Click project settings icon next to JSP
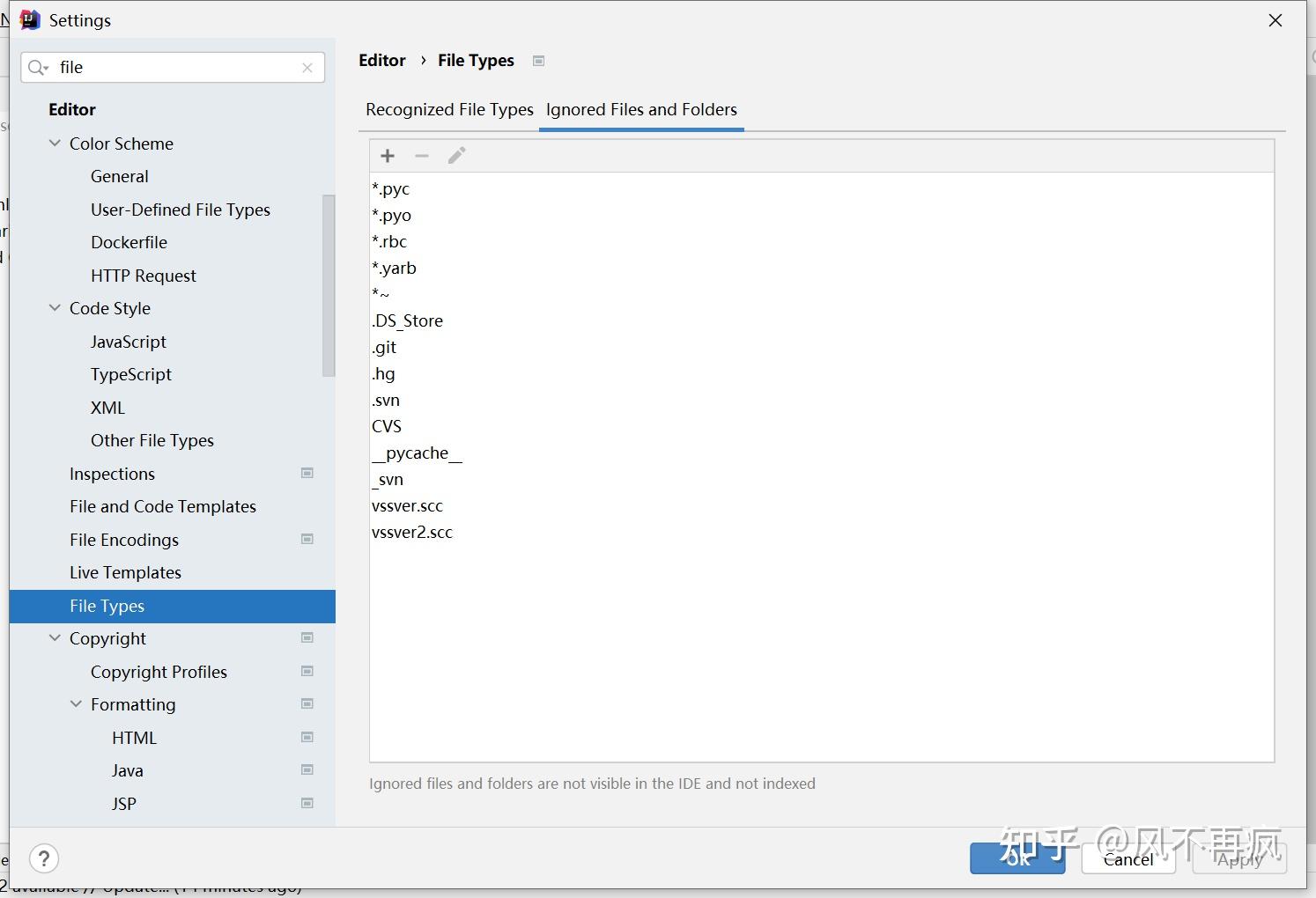Screen dimensions: 1316x898 (x=307, y=804)
